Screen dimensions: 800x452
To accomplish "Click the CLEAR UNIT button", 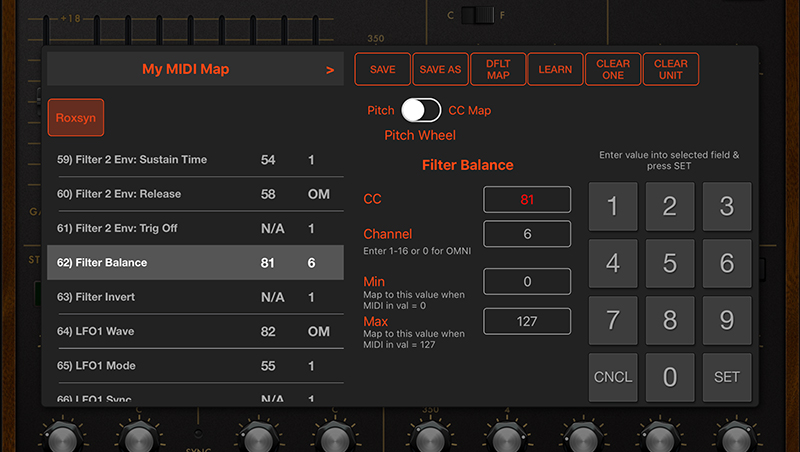I will click(x=670, y=69).
